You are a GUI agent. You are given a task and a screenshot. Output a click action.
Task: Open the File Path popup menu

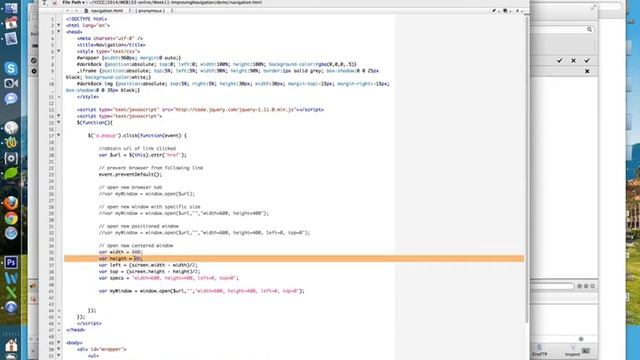[x=73, y=2]
